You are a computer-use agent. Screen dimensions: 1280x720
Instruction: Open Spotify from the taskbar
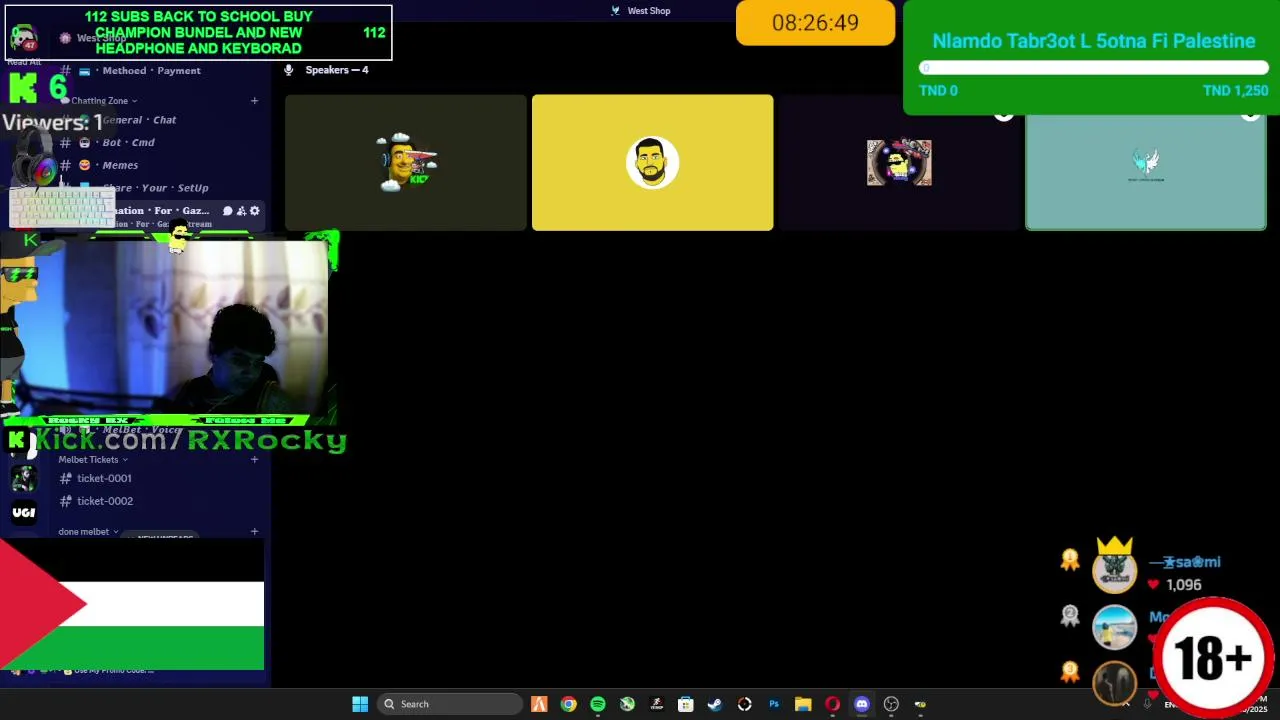[x=598, y=704]
